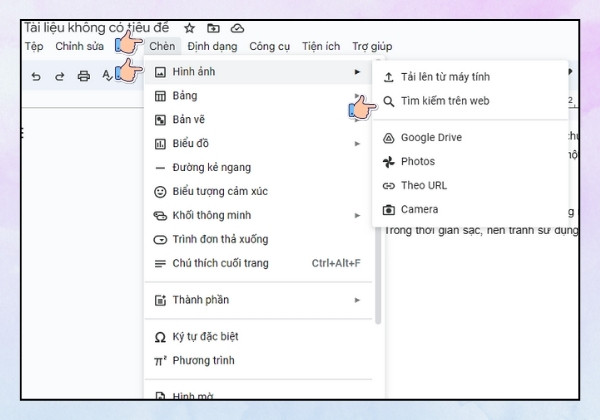Viewport: 600px width, 420px height.
Task: Choose Tải lên từ máy tính
Action: tap(470, 77)
